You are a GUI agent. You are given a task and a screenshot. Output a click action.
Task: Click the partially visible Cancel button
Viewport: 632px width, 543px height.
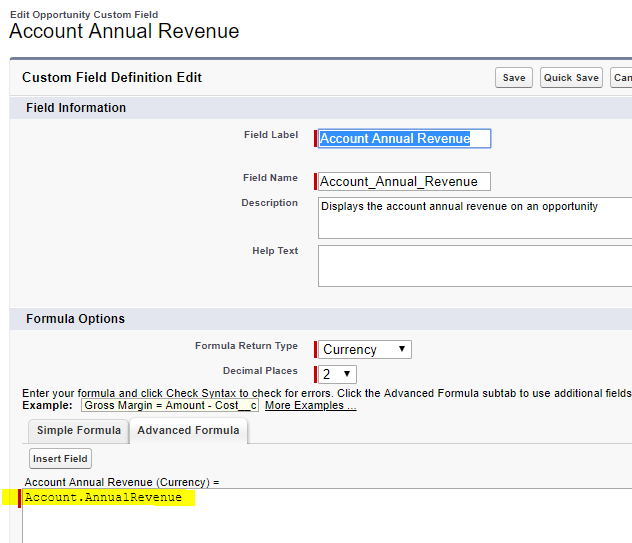[621, 78]
